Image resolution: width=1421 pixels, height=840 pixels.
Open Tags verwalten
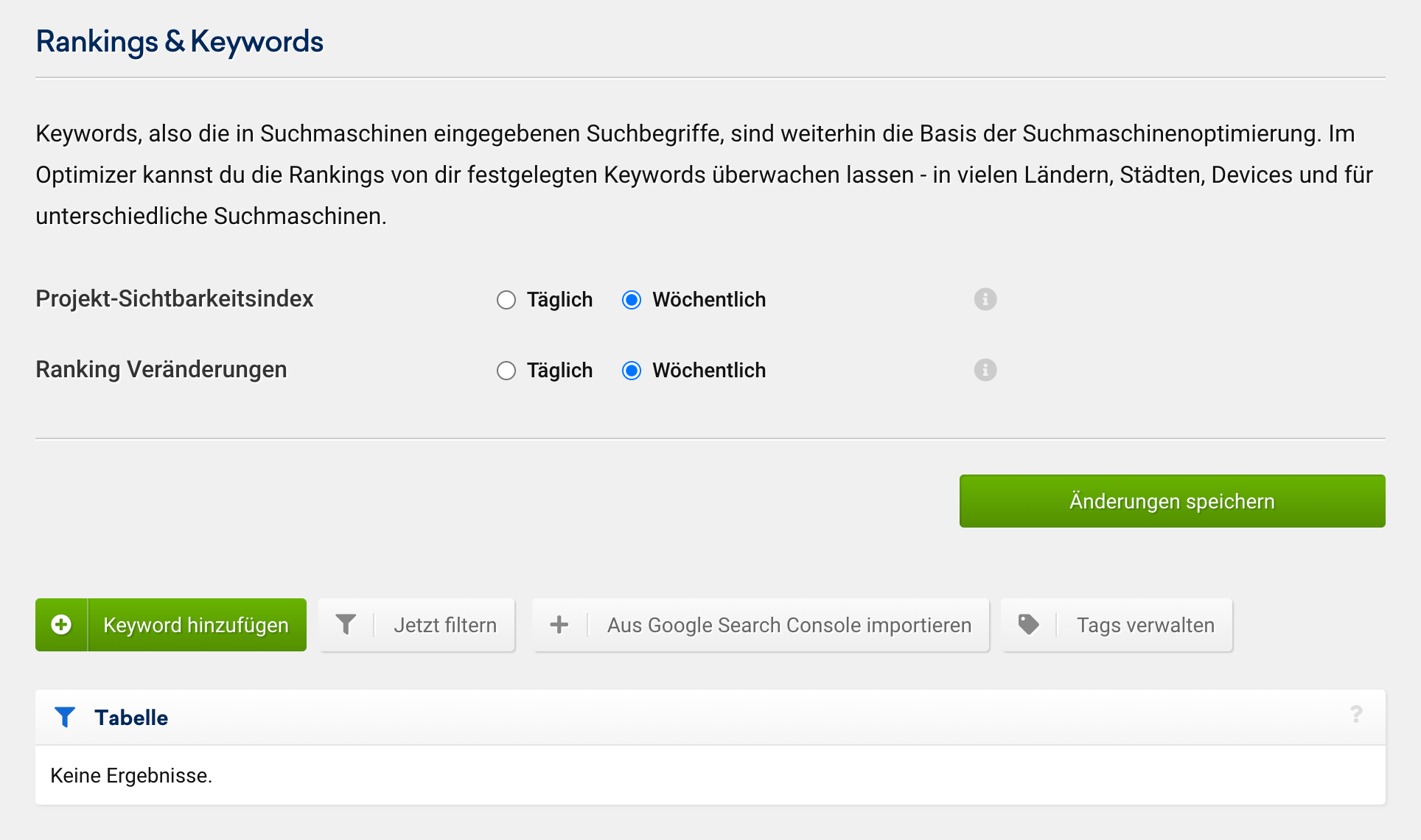1145,625
